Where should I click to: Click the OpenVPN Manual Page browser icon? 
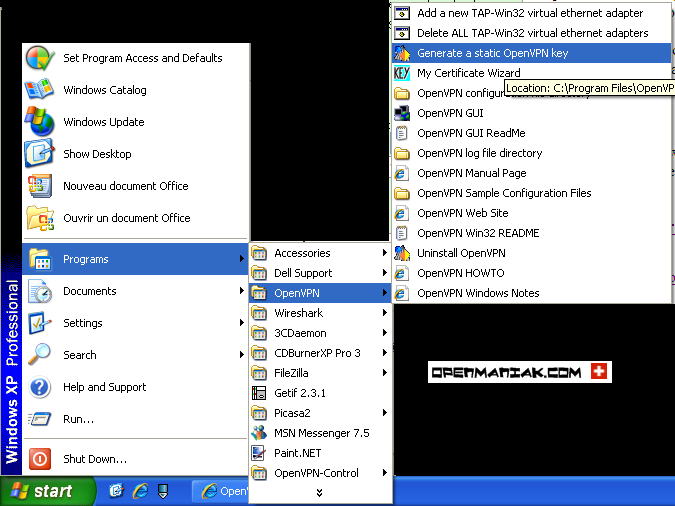tap(401, 173)
